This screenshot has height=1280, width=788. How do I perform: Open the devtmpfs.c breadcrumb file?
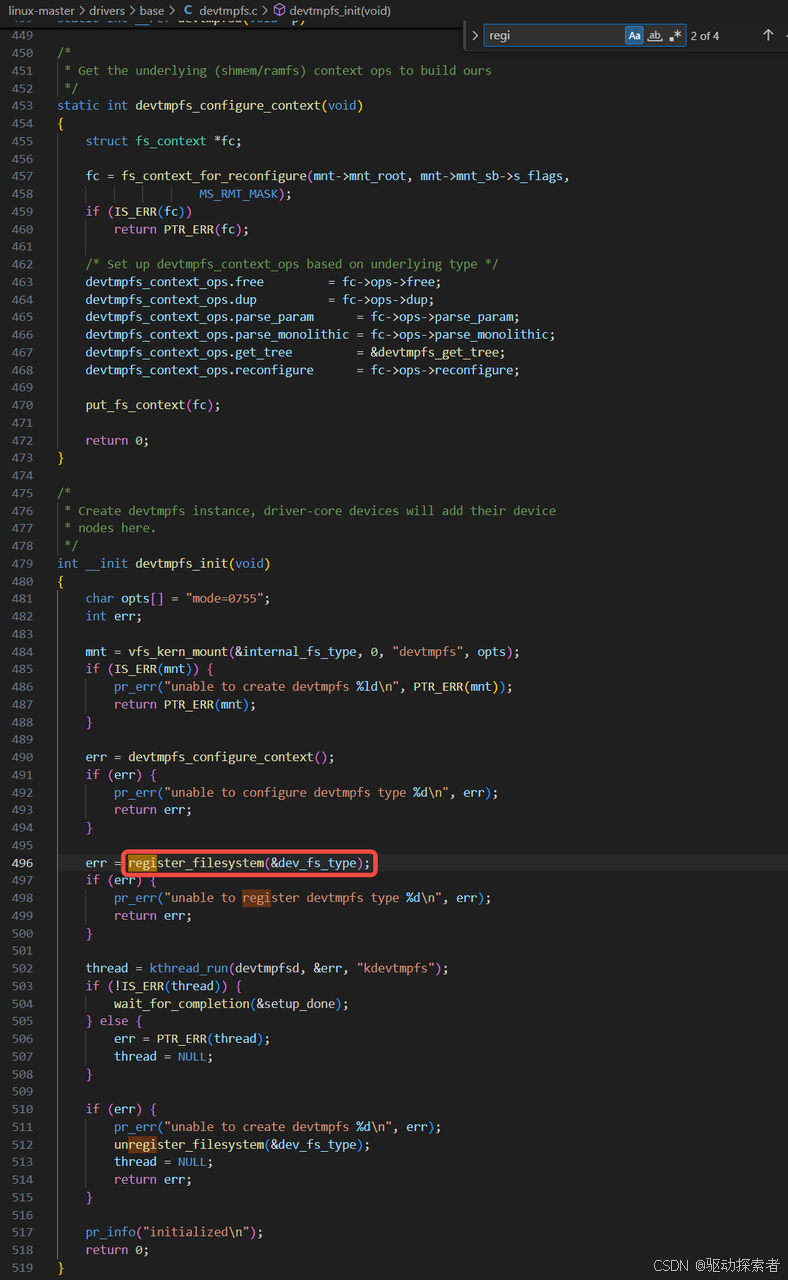click(228, 10)
